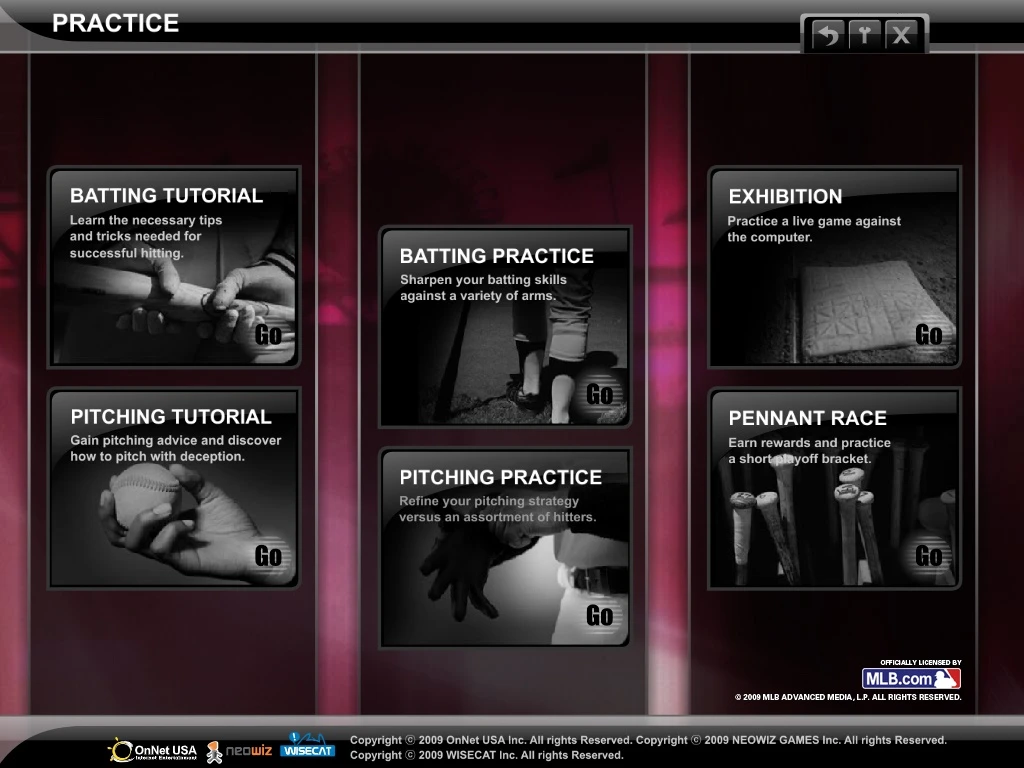This screenshot has width=1024, height=768.
Task: Click Go on Batting Tutorial card
Action: pyautogui.click(x=268, y=334)
